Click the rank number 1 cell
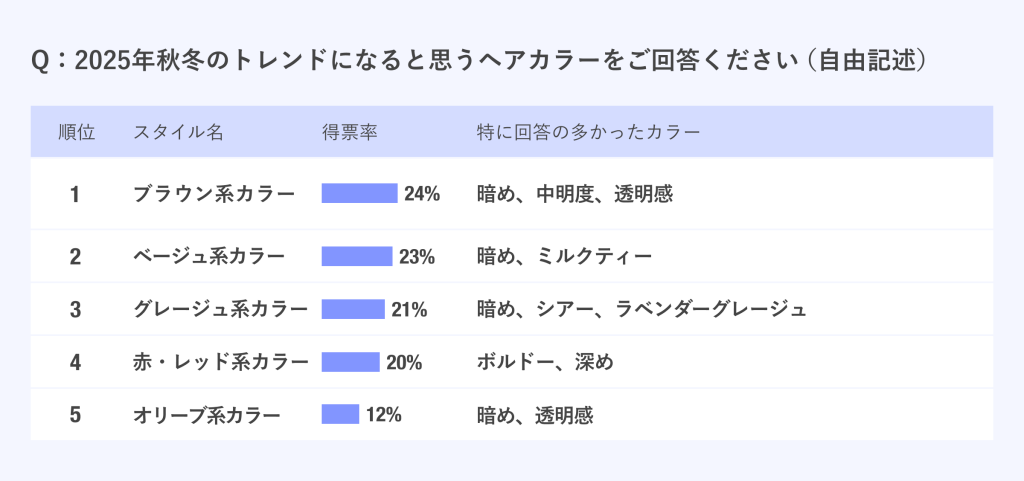Image resolution: width=1024 pixels, height=481 pixels. coord(75,194)
